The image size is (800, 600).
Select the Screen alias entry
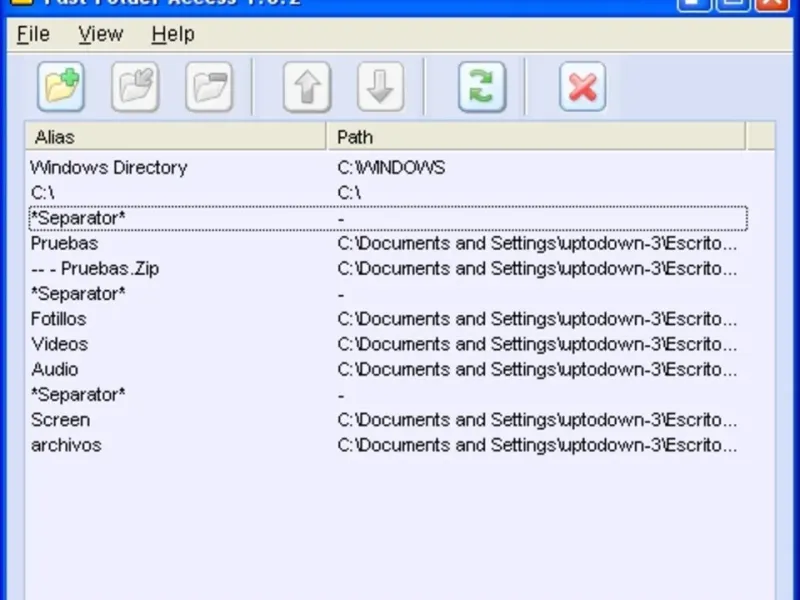61,420
